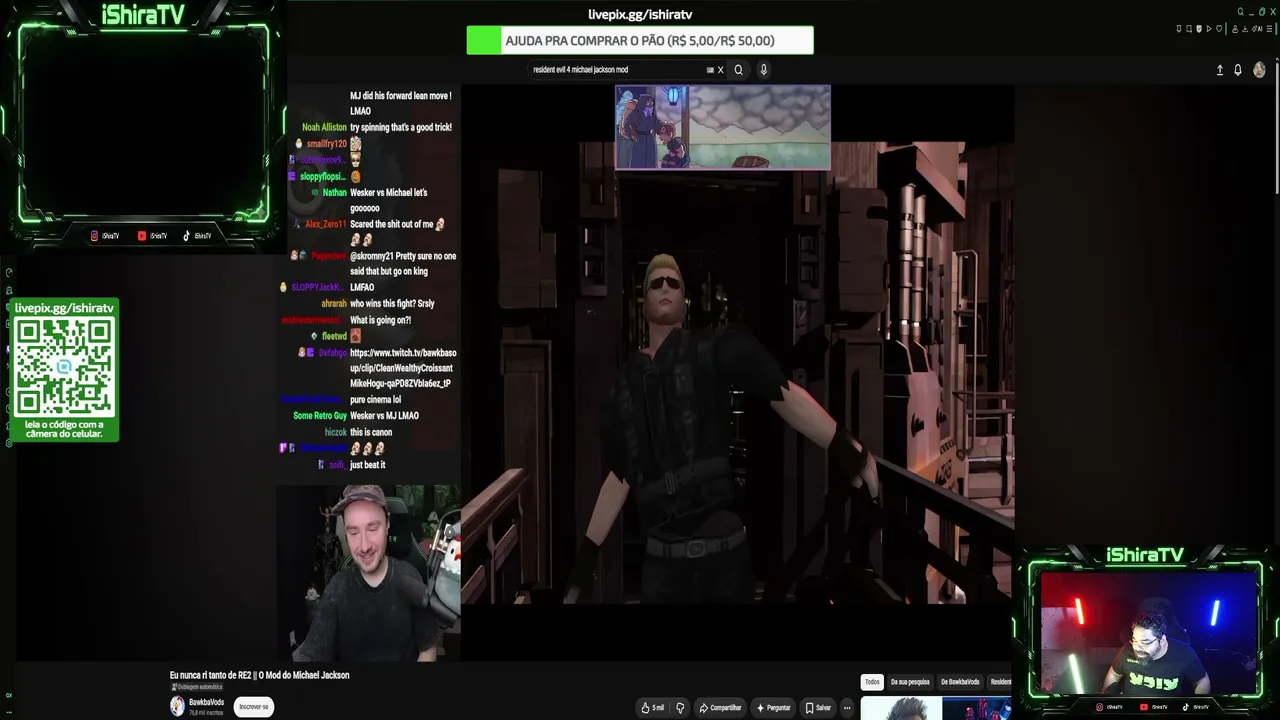Click the browser play-triangle icon

[1209, 29]
